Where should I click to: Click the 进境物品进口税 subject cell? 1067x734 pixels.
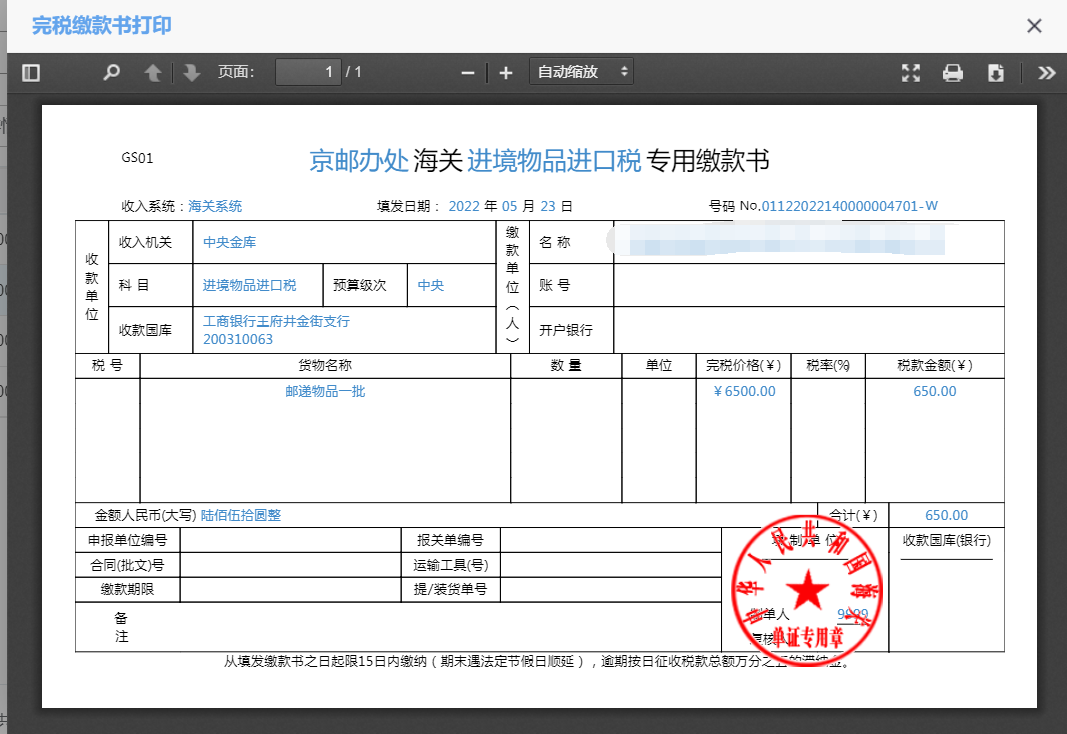250,285
